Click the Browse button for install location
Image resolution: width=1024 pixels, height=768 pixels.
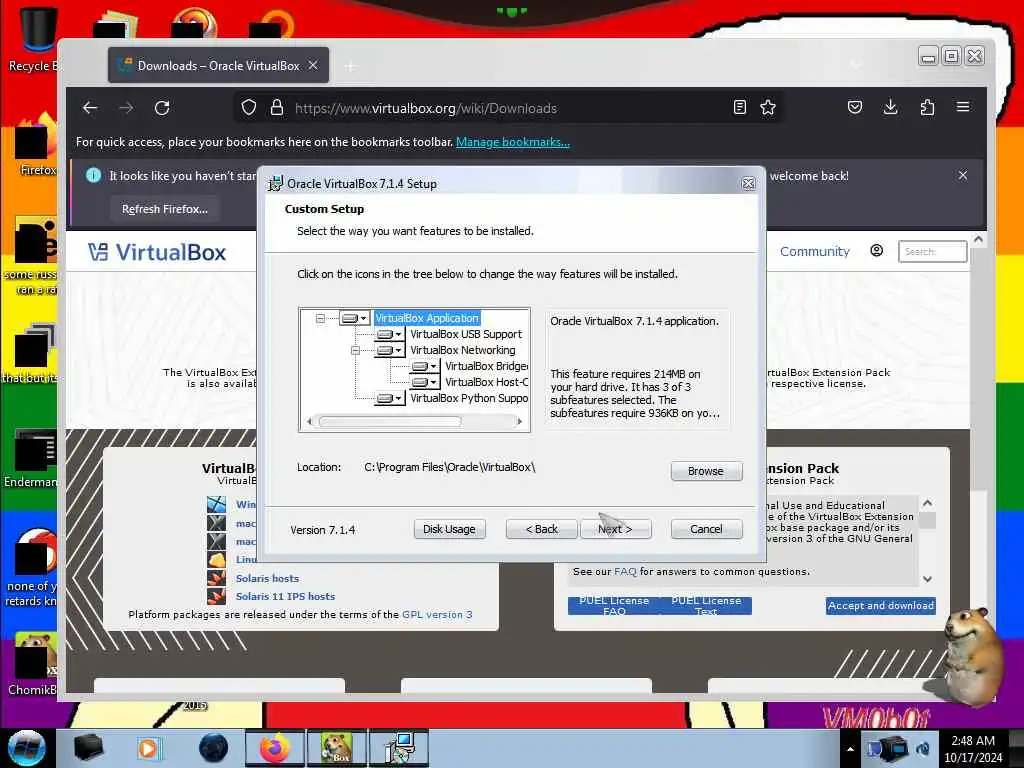tap(706, 471)
